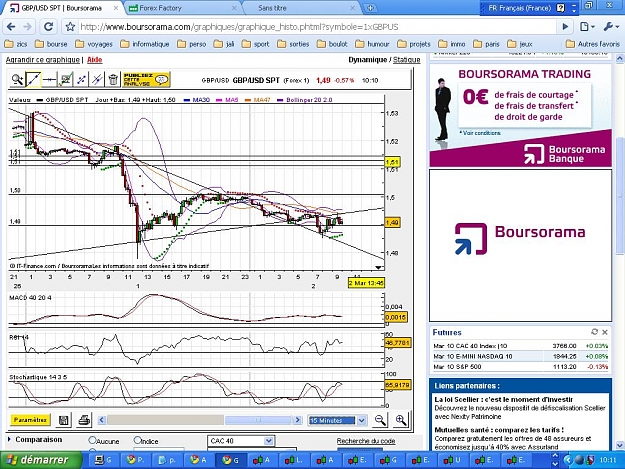625x469 pixels.
Task: Select the crossed lines drawing tool icon
Action: coord(97,79)
